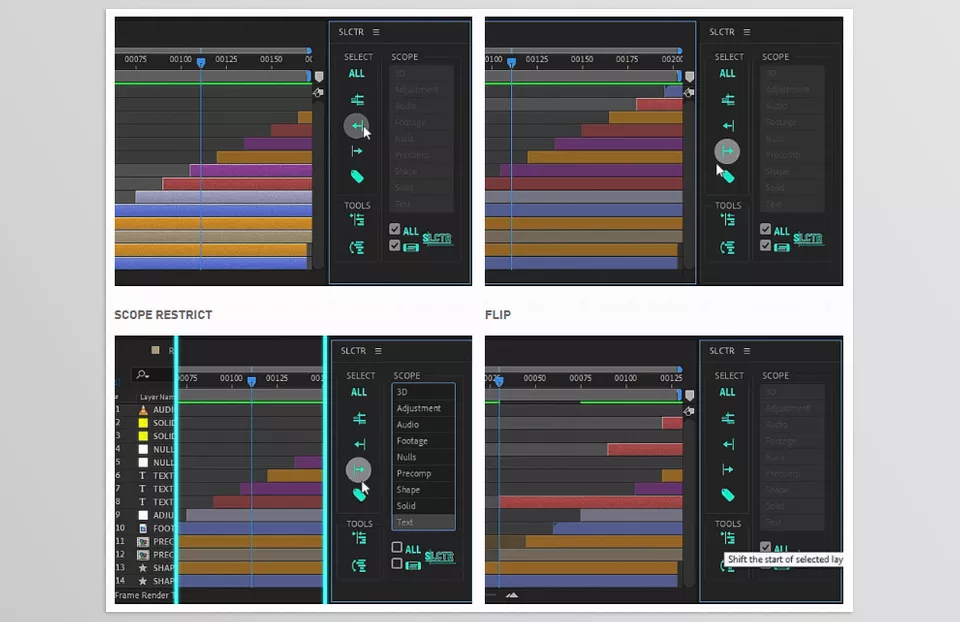960x622 pixels.
Task: Click Select ALL button in top-left SLCTR panel
Action: [x=356, y=73]
